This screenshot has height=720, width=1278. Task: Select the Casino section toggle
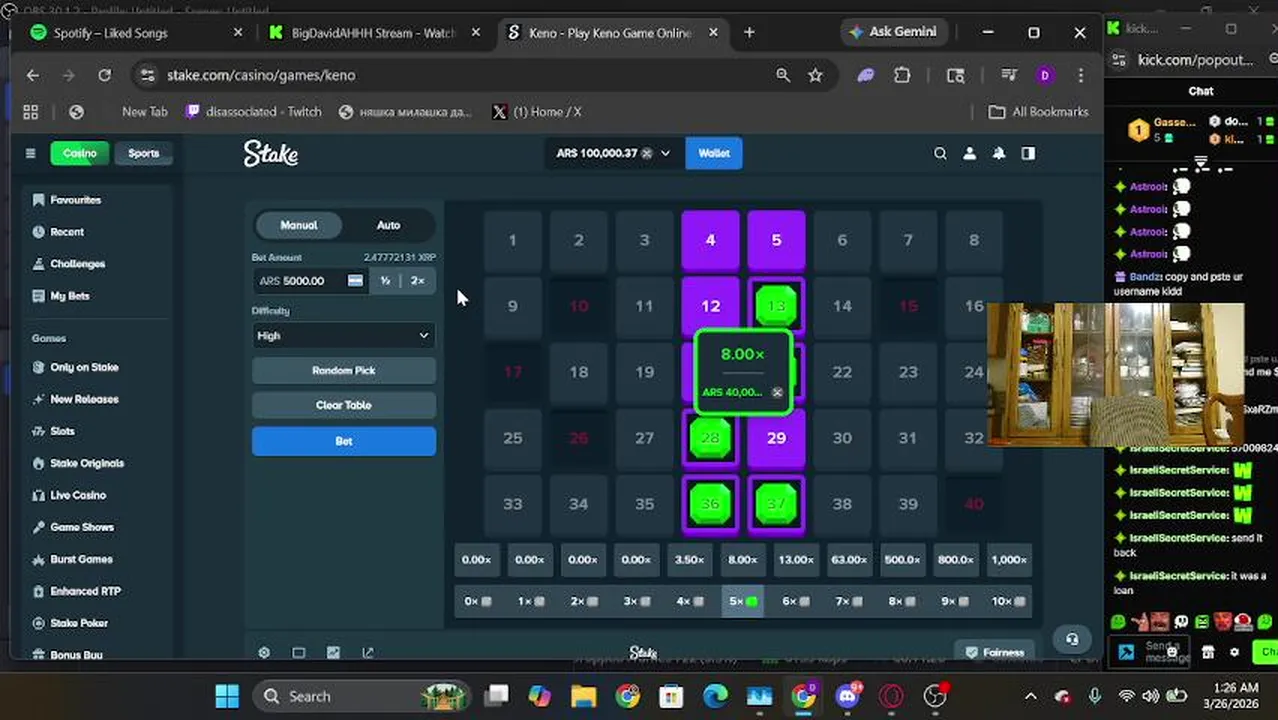(79, 153)
